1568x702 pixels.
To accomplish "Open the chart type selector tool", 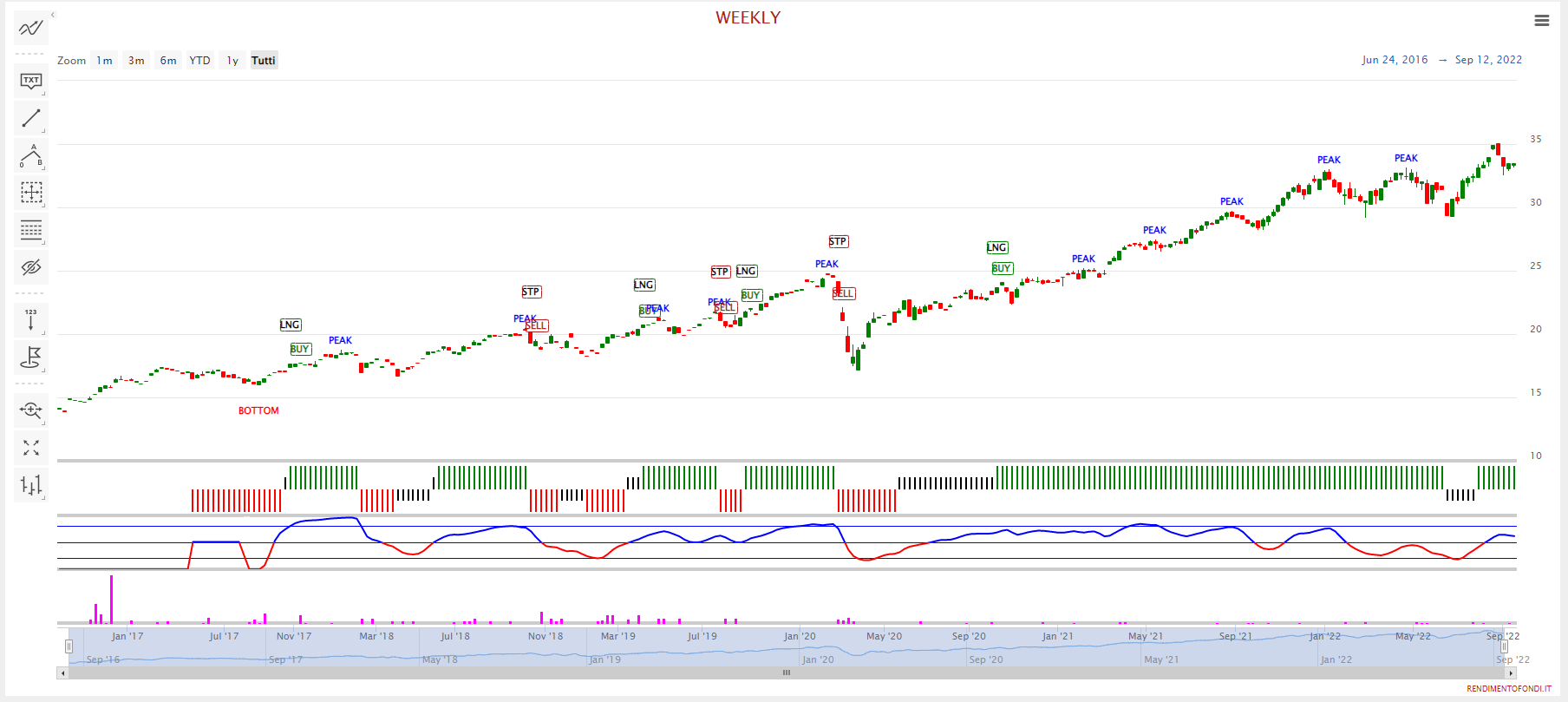I will point(30,485).
